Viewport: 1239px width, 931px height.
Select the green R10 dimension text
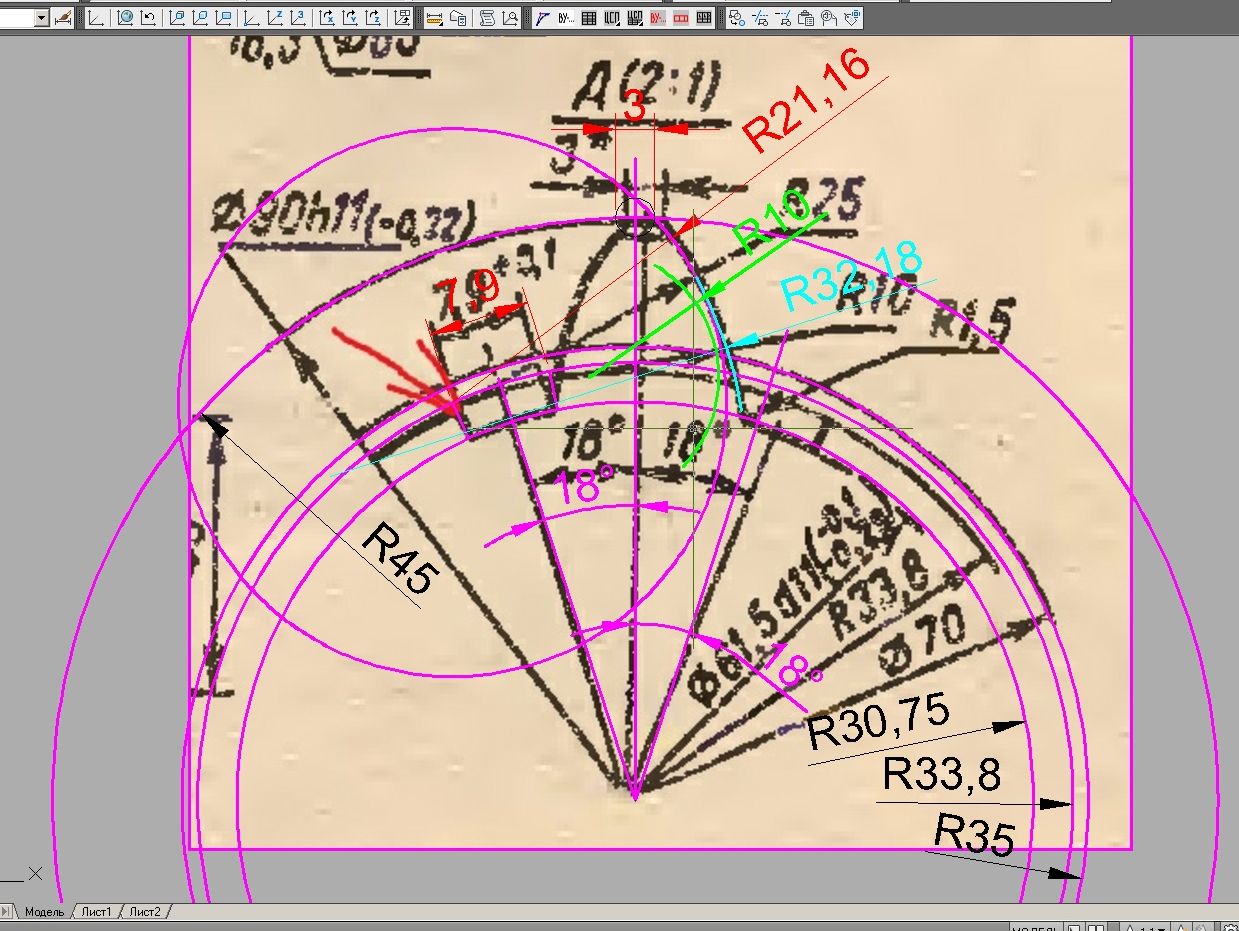click(771, 222)
